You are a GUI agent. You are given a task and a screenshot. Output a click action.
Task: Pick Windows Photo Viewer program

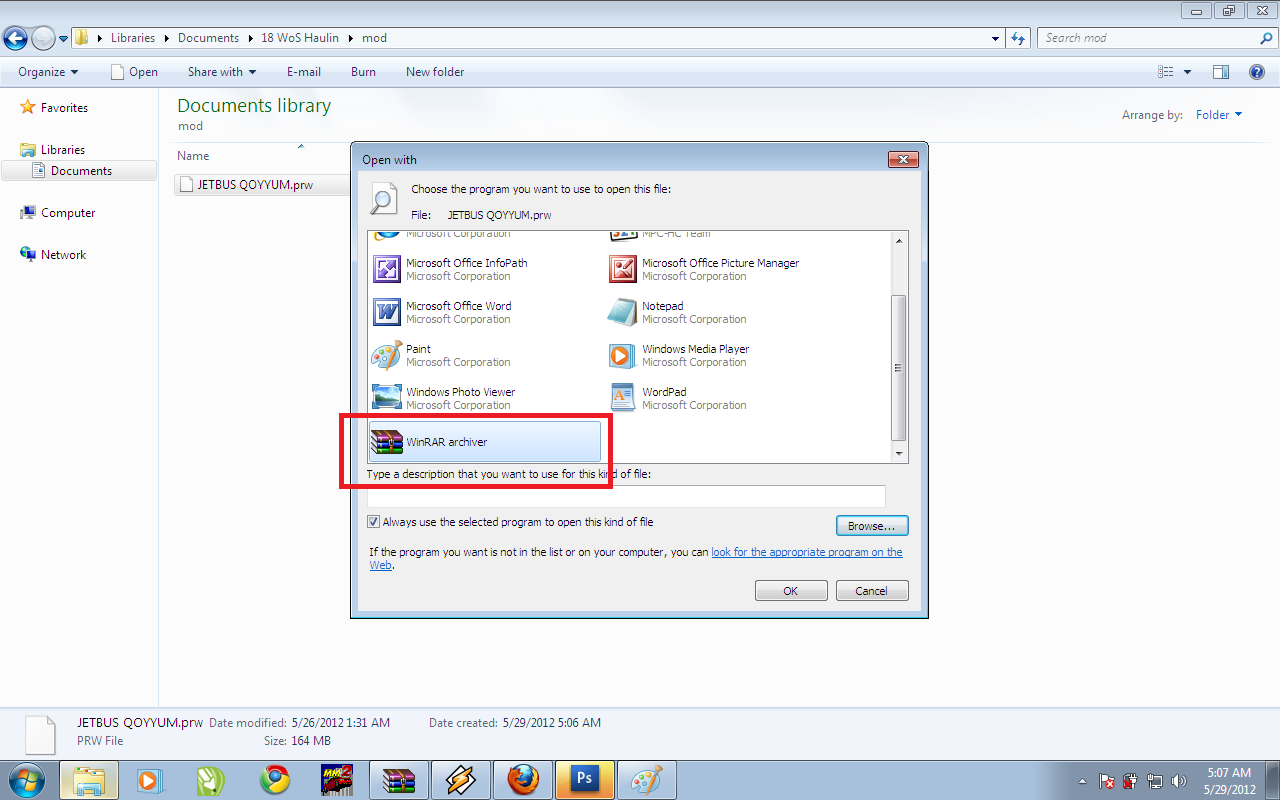click(486, 398)
